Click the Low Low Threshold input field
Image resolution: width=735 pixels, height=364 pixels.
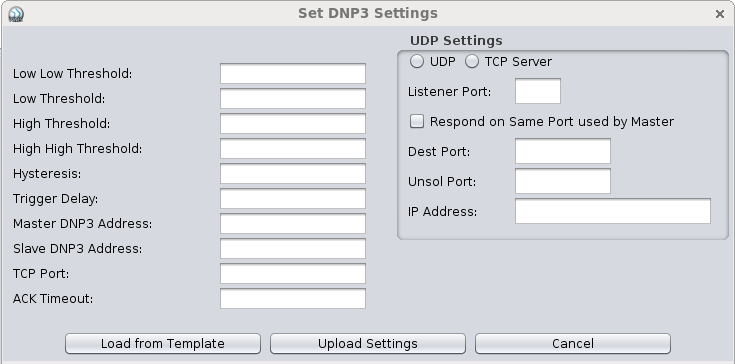[x=293, y=74]
